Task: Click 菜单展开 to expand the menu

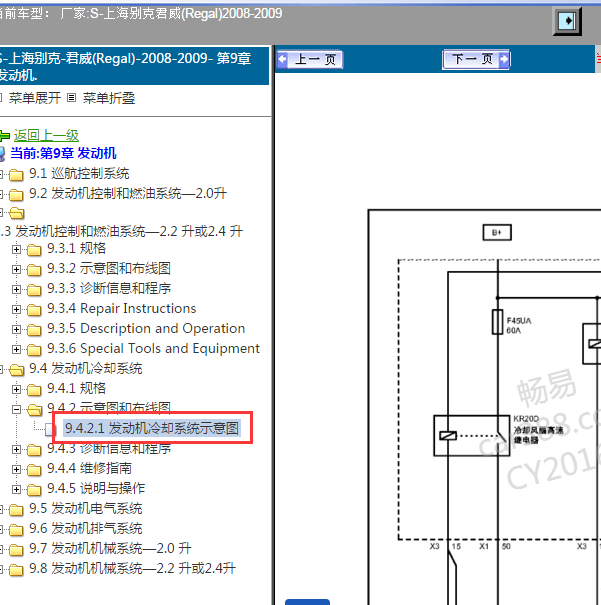Action: coord(35,98)
